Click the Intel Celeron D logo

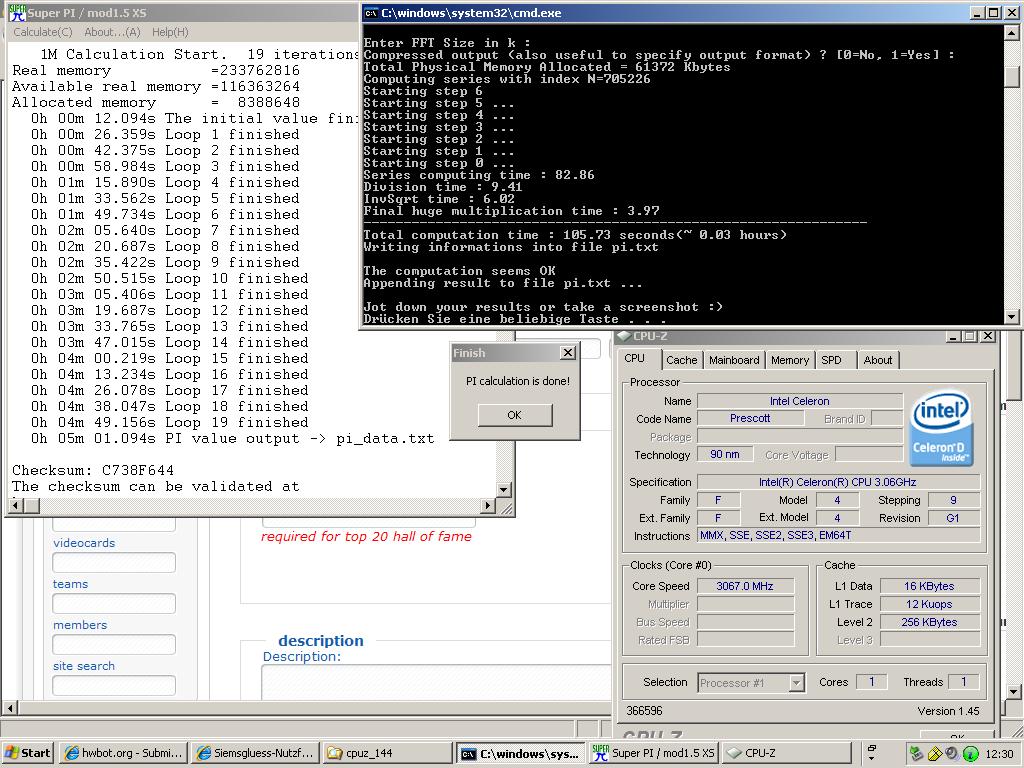click(941, 428)
